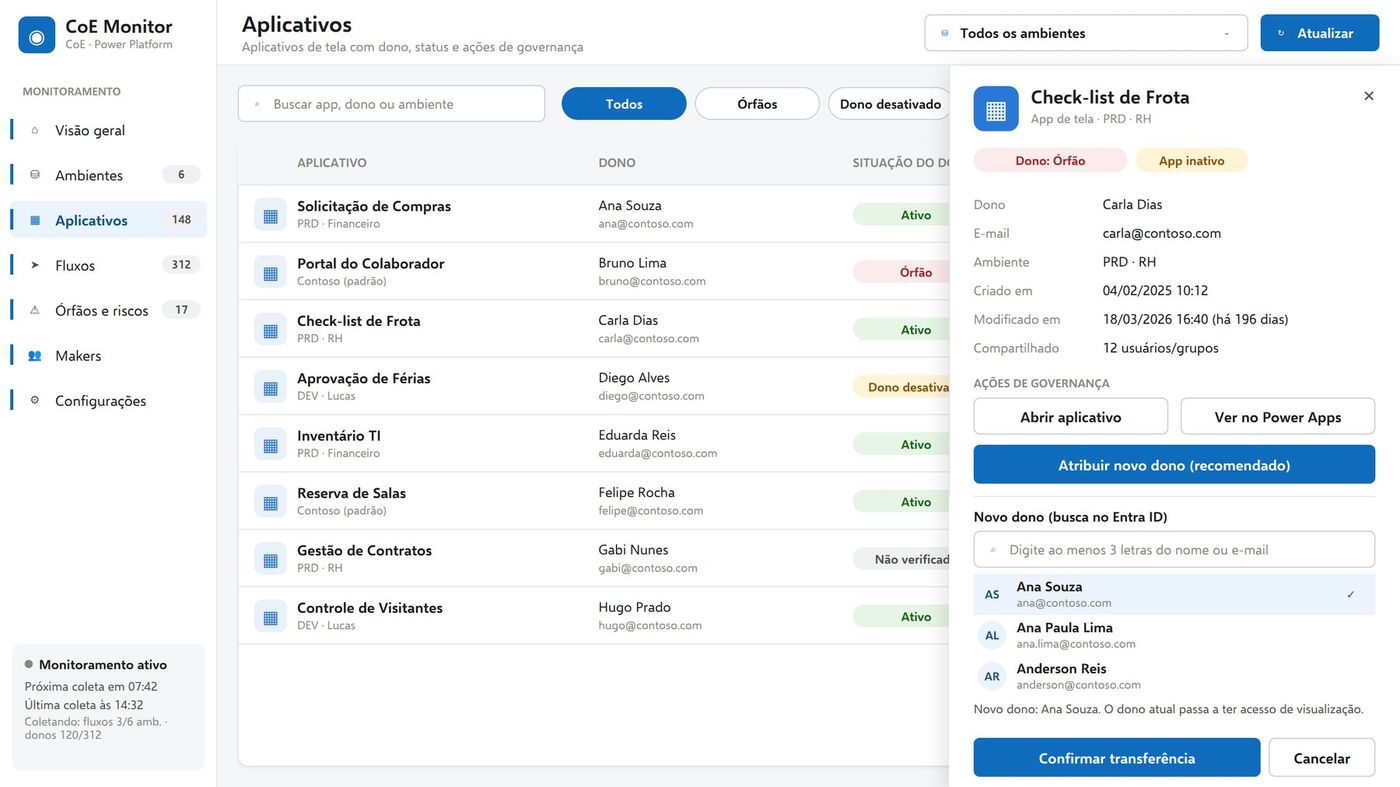The width and height of the screenshot is (1400, 787).
Task: Click the Órfãos e riscos warning icon
Action: [35, 310]
